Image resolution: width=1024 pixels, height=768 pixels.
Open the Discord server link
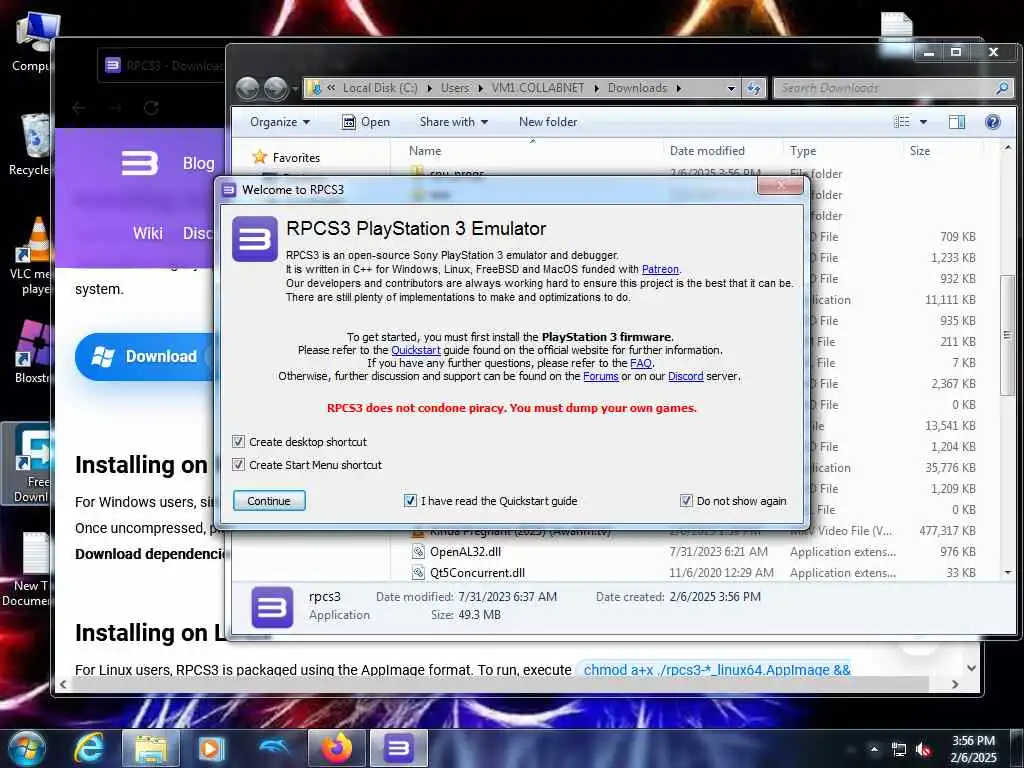coord(686,376)
